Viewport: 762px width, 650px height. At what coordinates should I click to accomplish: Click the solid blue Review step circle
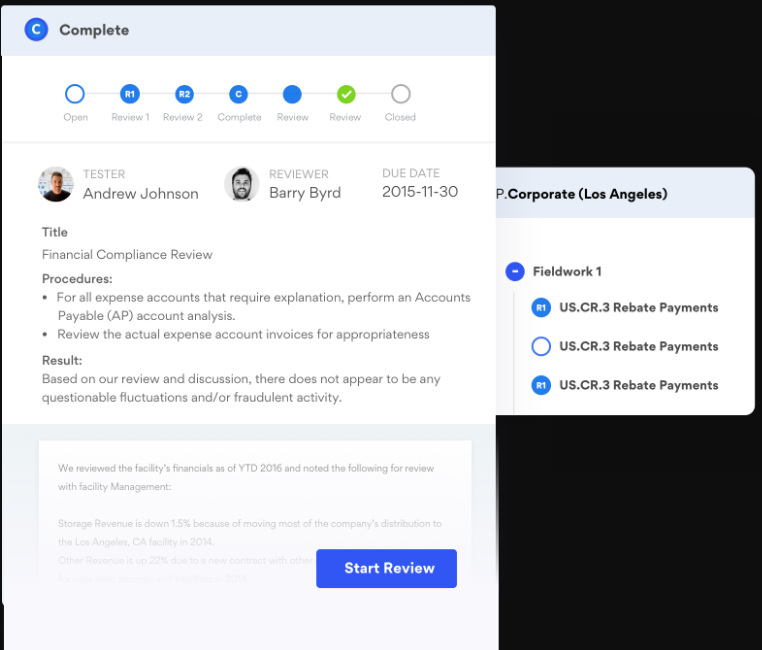coord(292,94)
